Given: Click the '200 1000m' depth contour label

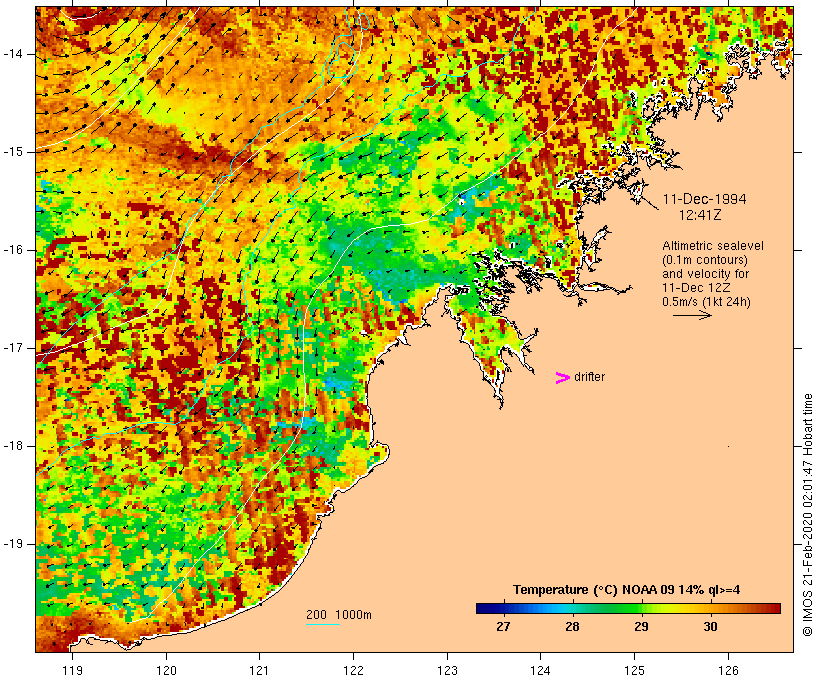Looking at the screenshot, I should point(338,614).
